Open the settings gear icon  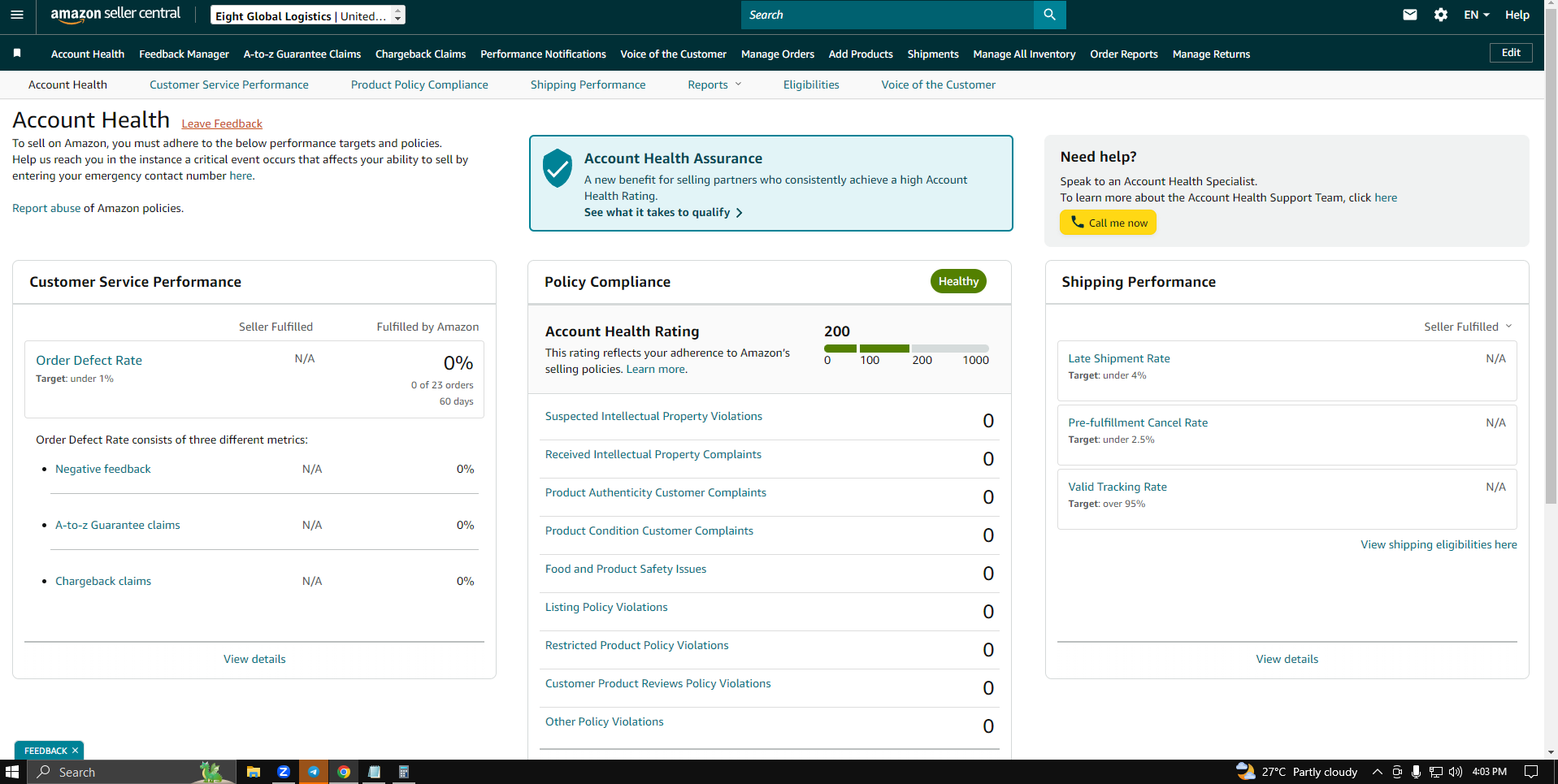pos(1441,15)
